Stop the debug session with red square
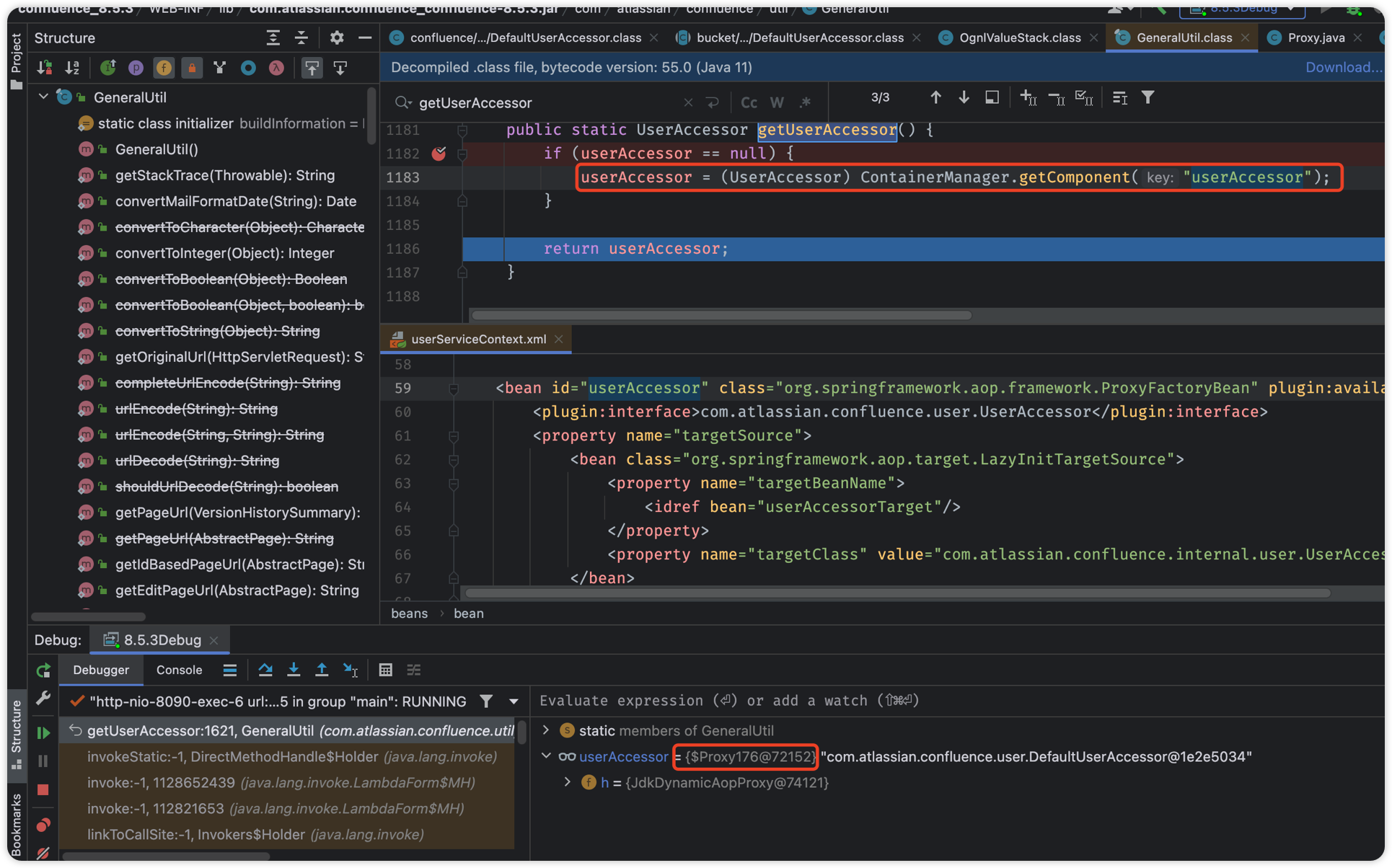This screenshot has height=868, width=1392. 43,790
